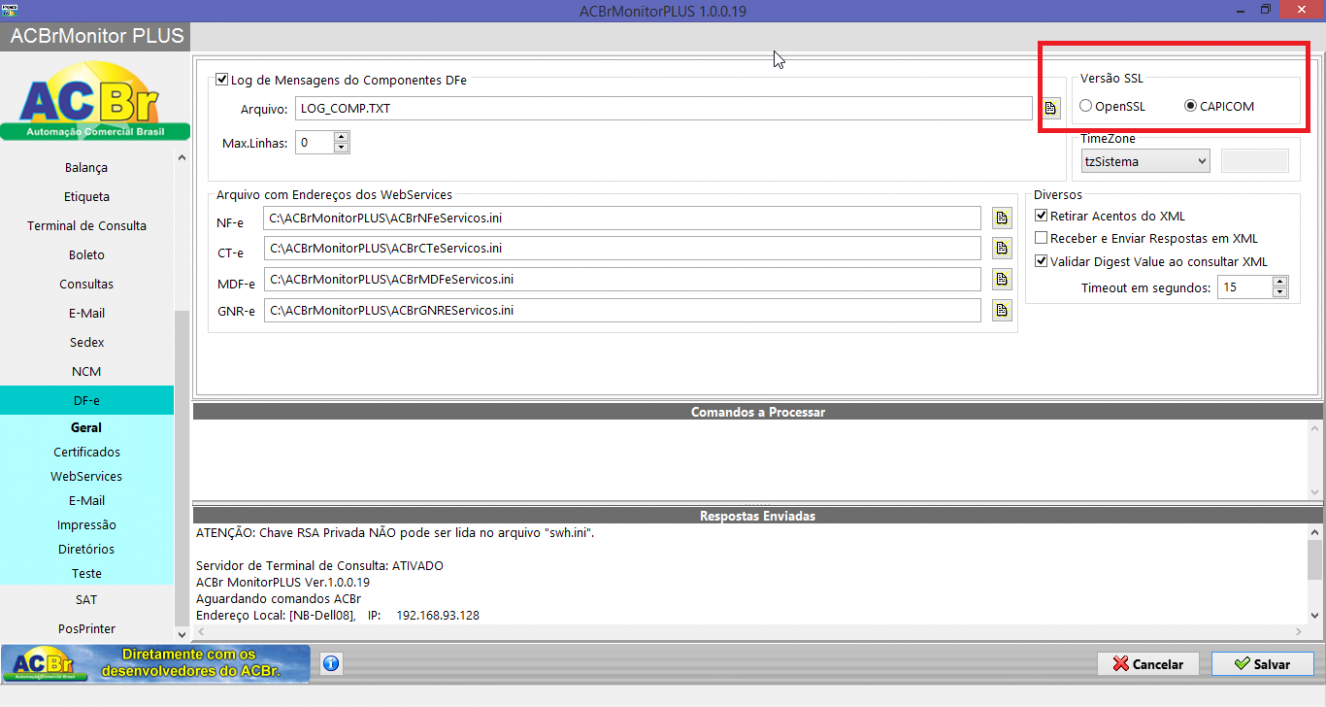Browse for the GNR-e services ini file

coord(1002,310)
